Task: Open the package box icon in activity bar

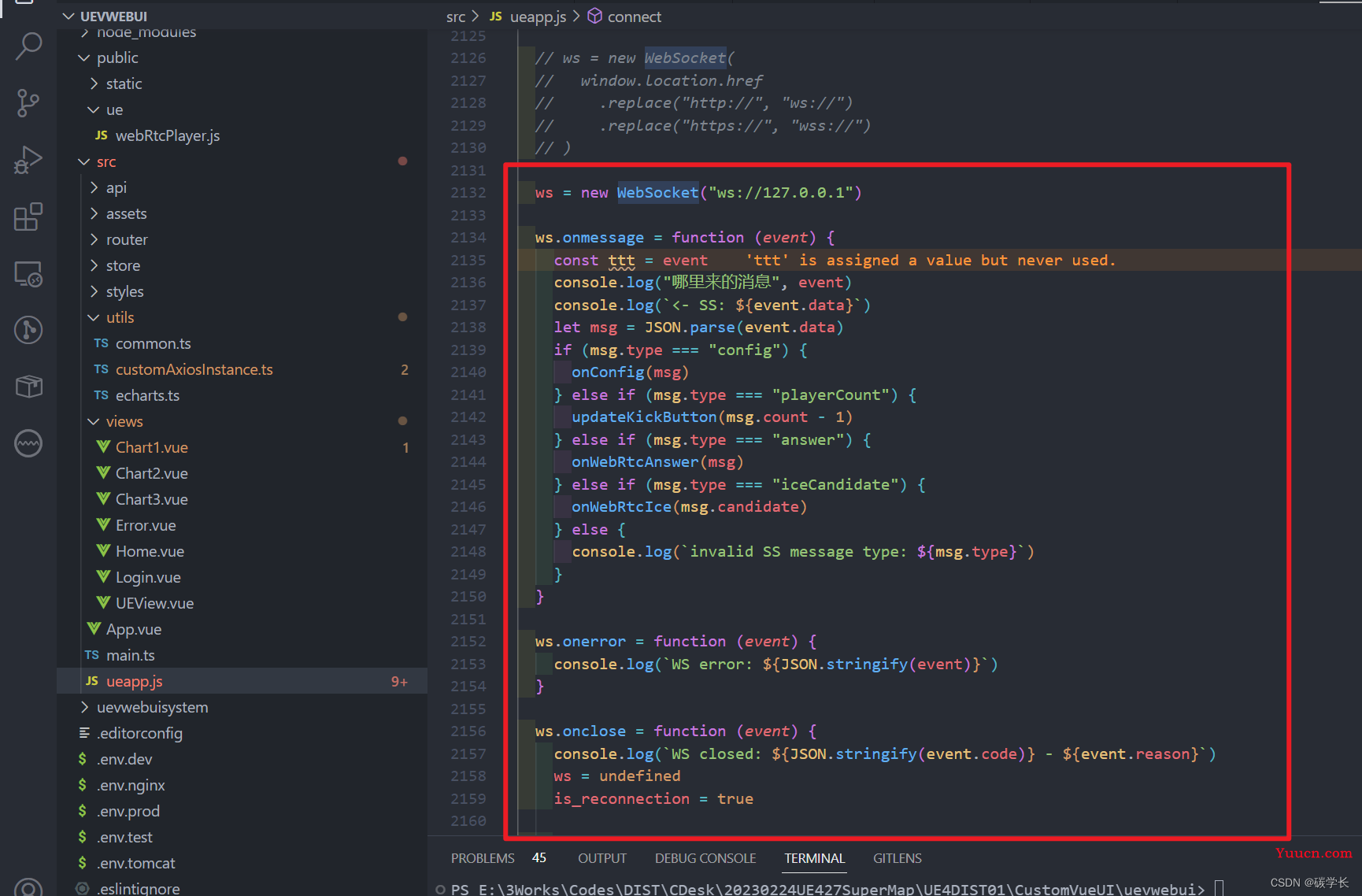Action: [x=28, y=387]
